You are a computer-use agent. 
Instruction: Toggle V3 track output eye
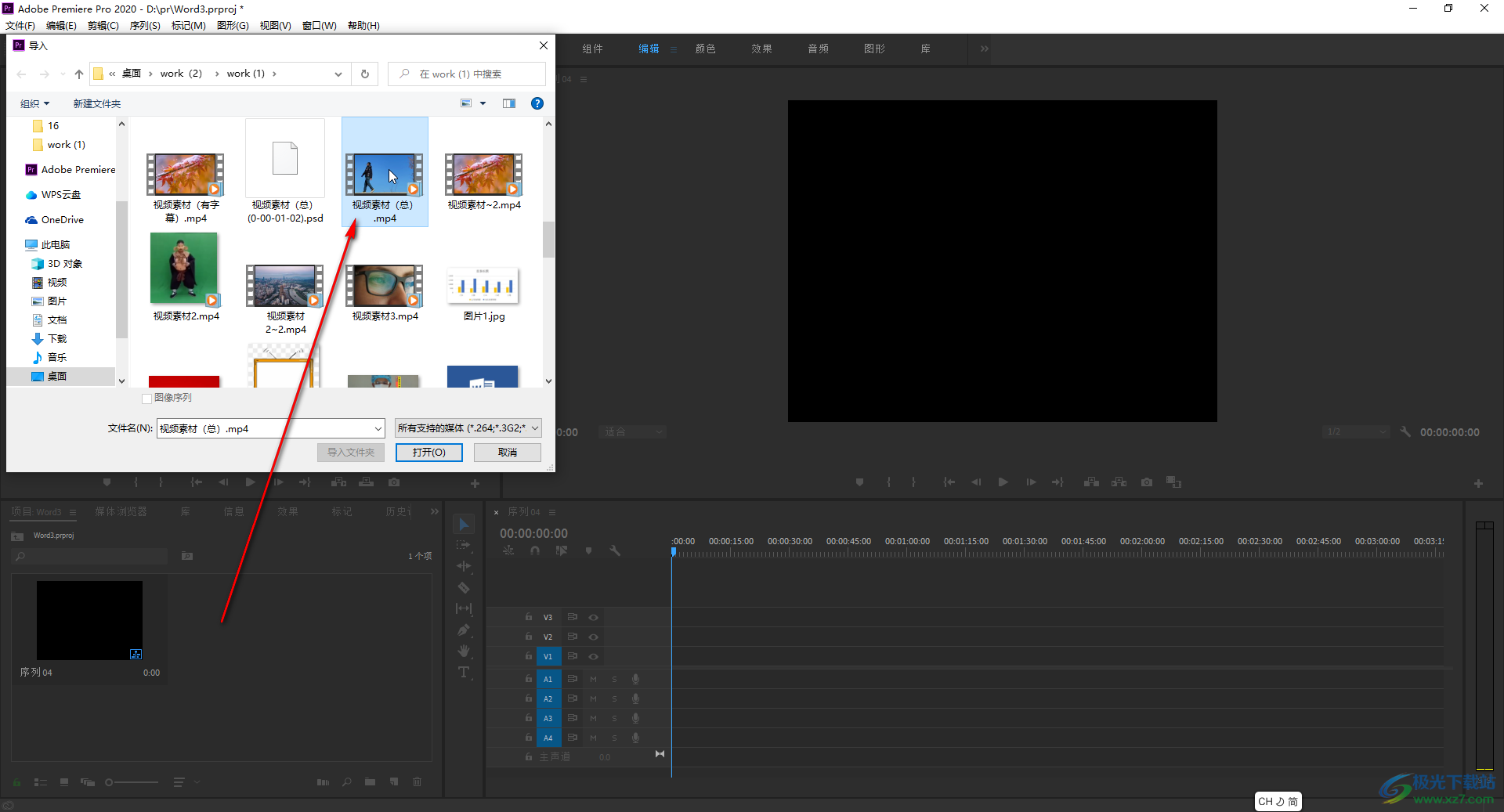point(593,617)
